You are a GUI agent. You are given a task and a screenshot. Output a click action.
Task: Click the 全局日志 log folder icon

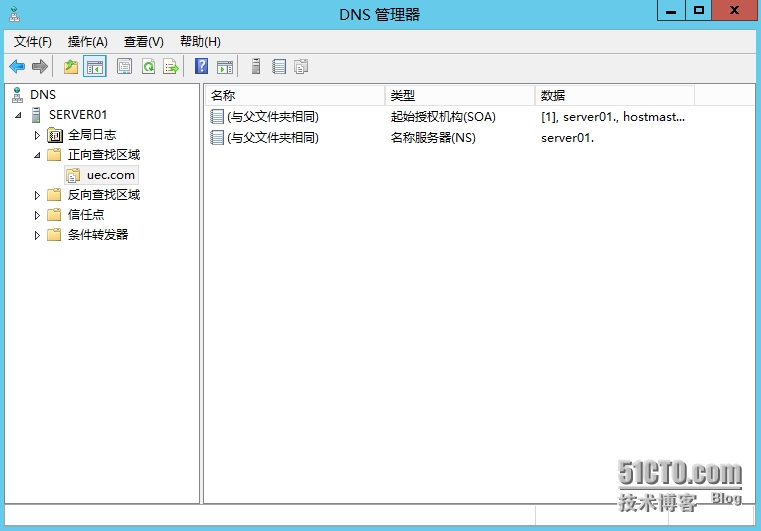click(x=55, y=135)
